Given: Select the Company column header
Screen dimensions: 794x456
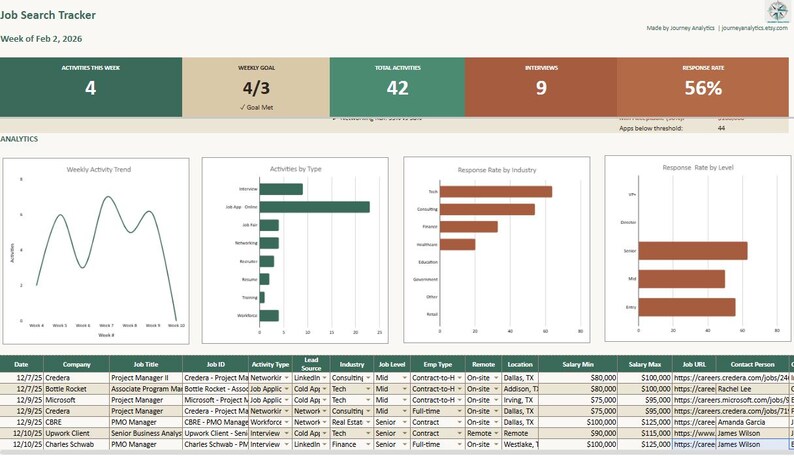Looking at the screenshot, I should (x=76, y=364).
